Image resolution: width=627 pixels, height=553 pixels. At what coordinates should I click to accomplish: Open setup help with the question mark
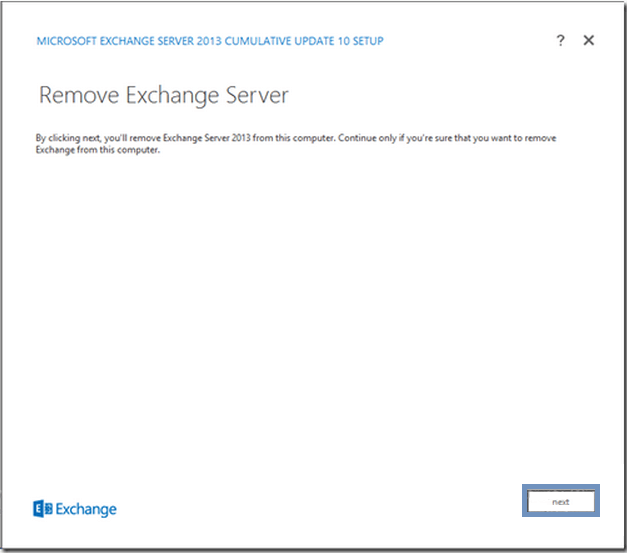coord(561,40)
